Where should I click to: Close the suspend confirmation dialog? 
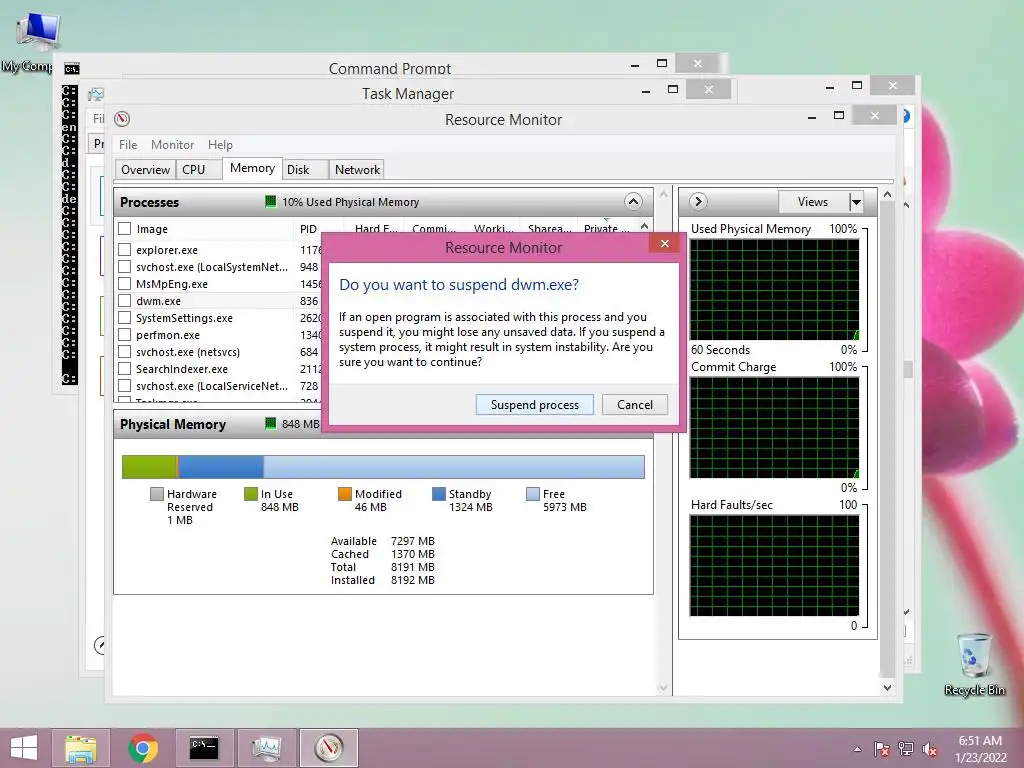(x=665, y=244)
